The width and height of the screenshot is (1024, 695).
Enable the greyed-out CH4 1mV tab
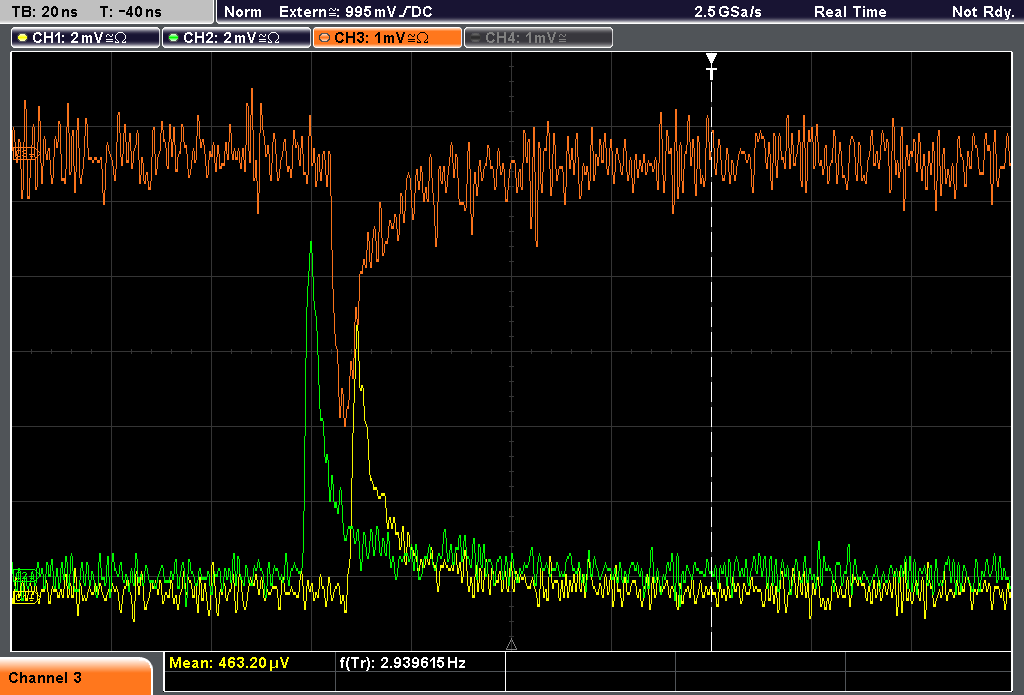[538, 38]
